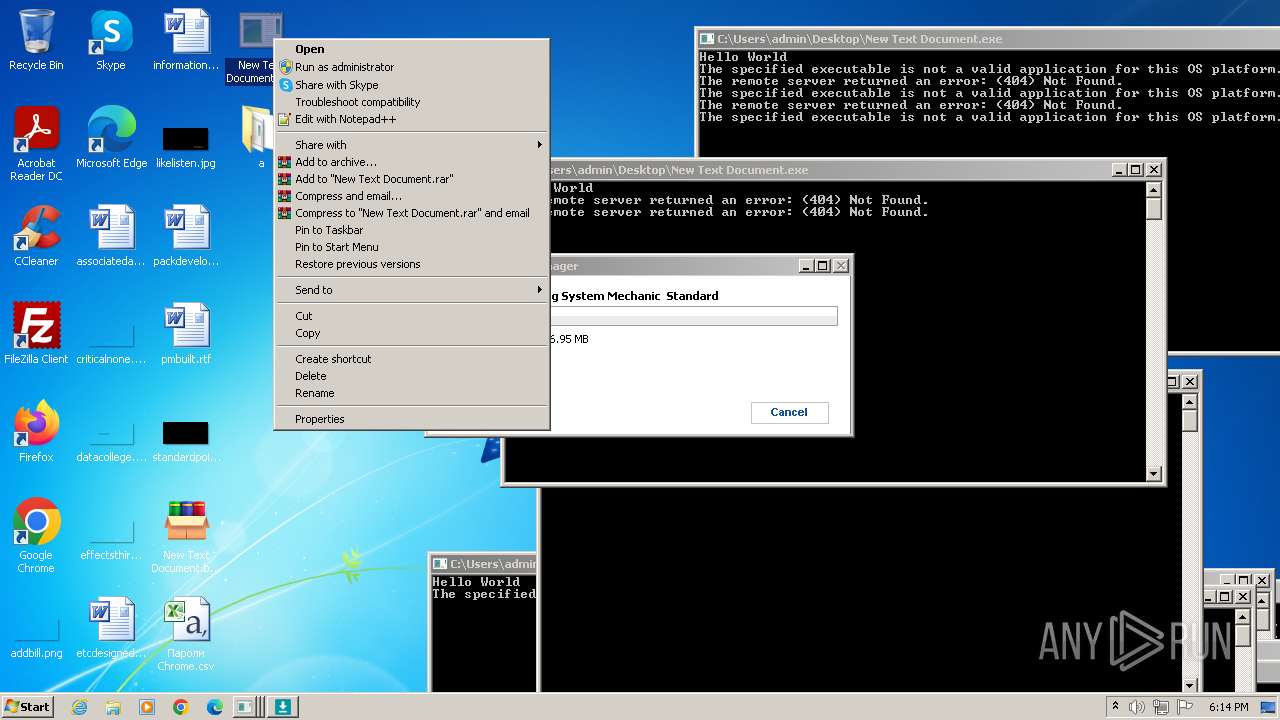Select the packdevelo Word document
Viewport: 1280px width, 720px height.
point(186,237)
